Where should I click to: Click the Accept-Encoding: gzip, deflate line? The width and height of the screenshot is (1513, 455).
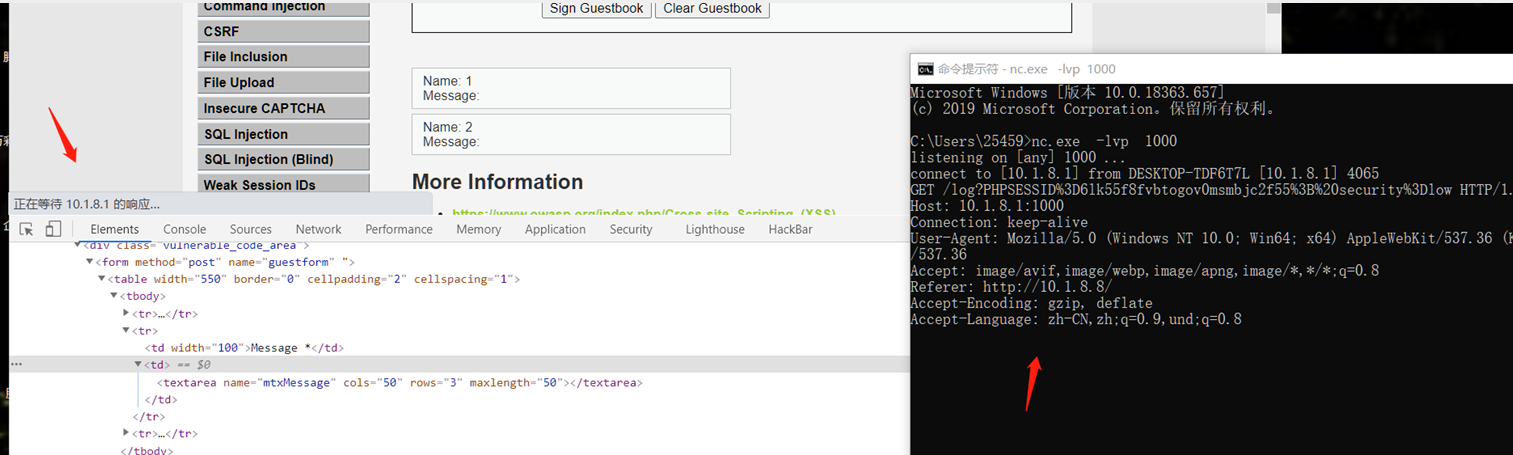click(1031, 303)
